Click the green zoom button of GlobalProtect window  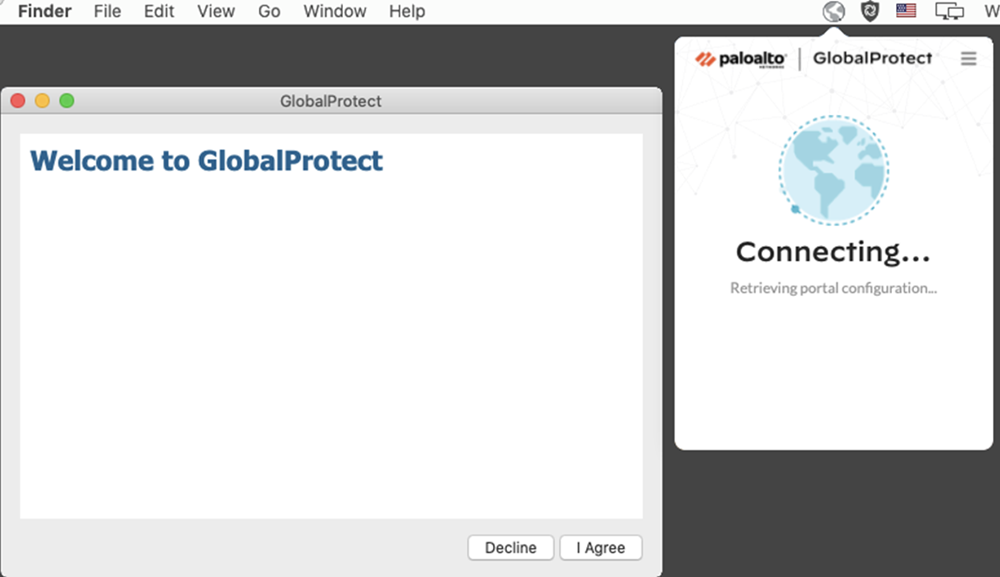point(67,101)
